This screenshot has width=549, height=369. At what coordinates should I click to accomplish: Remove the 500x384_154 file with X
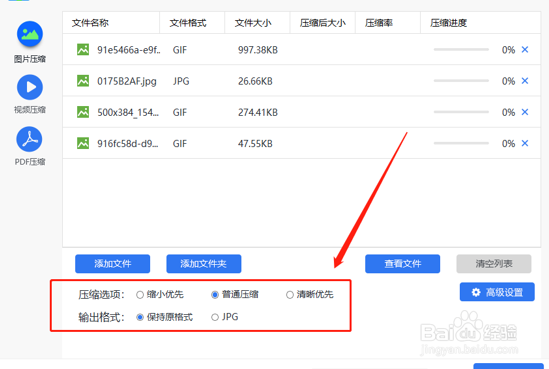(524, 112)
